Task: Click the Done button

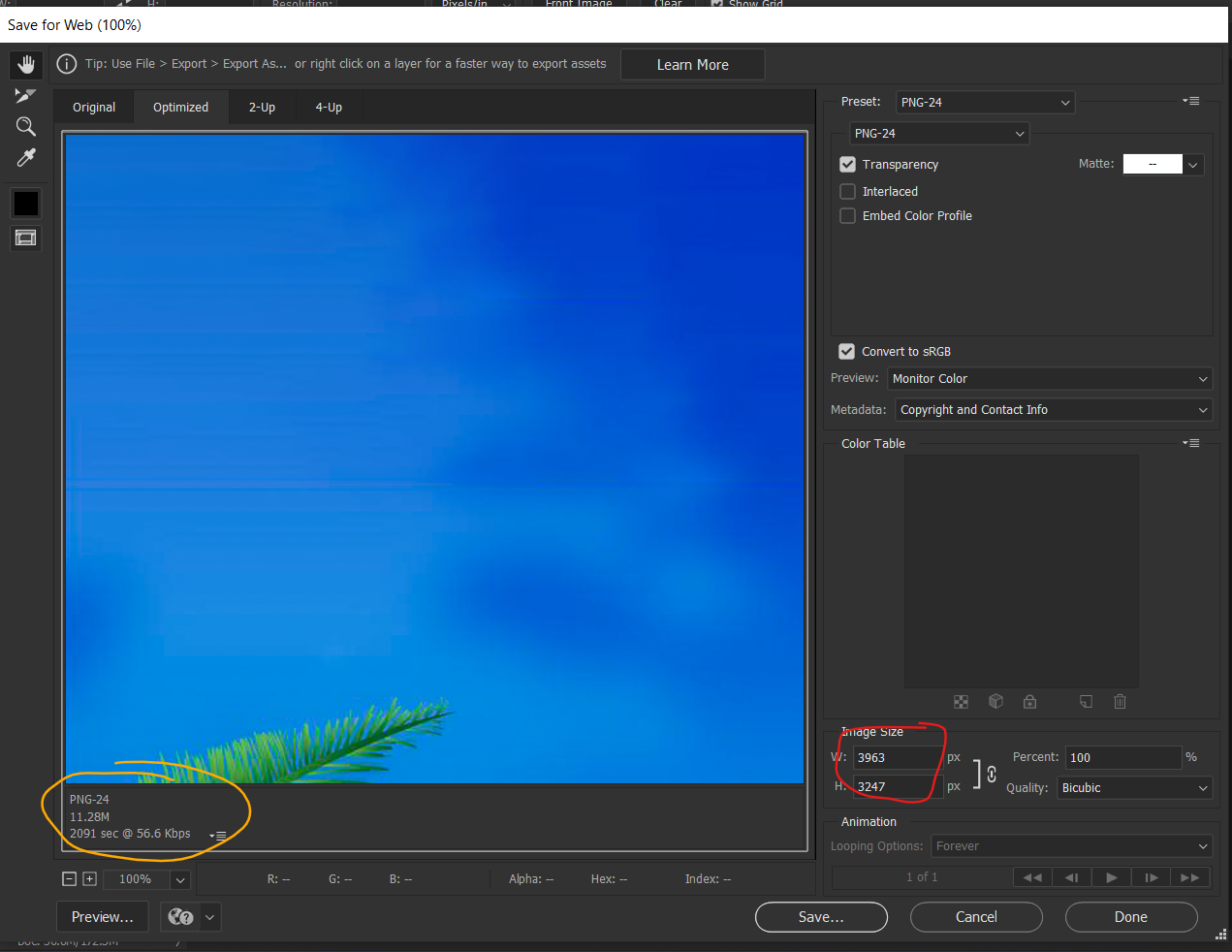Action: pyautogui.click(x=1131, y=917)
